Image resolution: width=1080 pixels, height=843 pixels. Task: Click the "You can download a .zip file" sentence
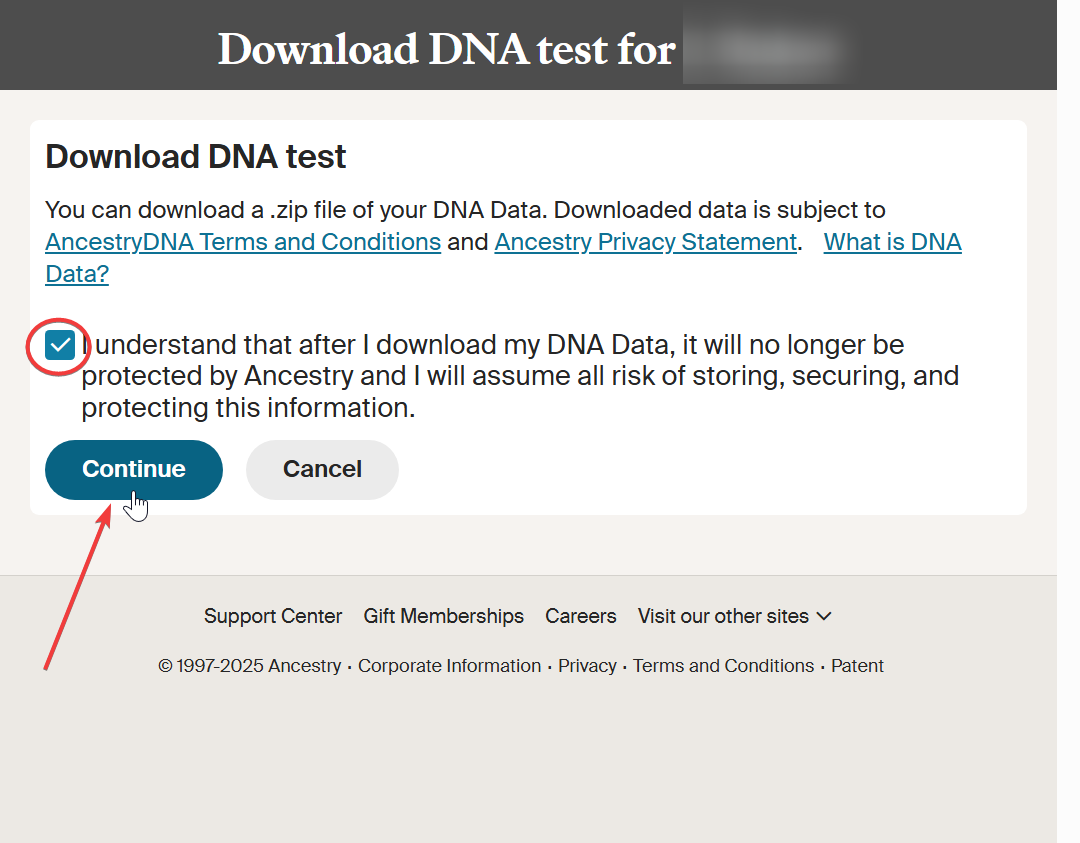coord(465,210)
